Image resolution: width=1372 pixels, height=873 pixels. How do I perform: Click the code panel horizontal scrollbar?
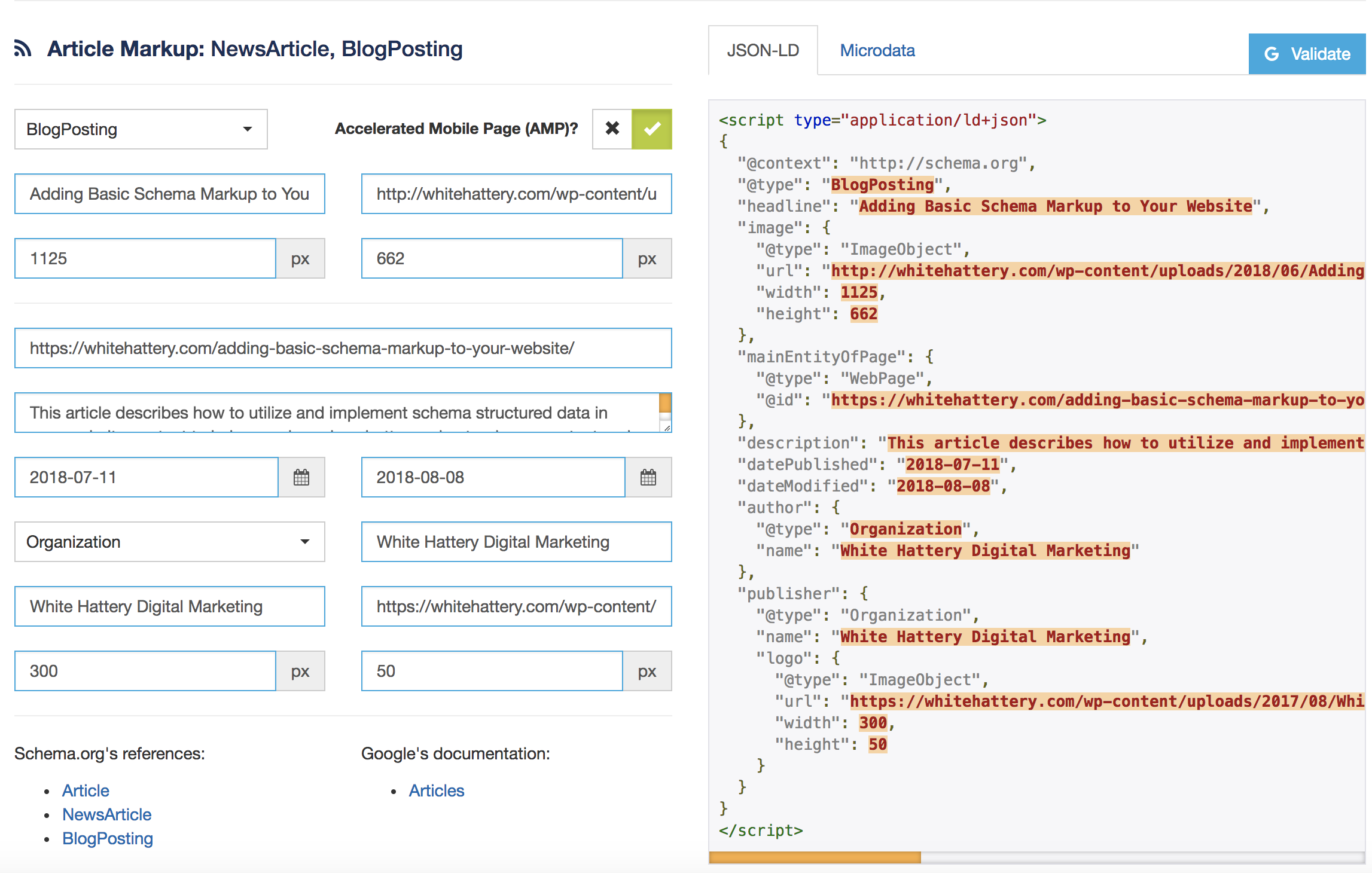pyautogui.click(x=815, y=857)
